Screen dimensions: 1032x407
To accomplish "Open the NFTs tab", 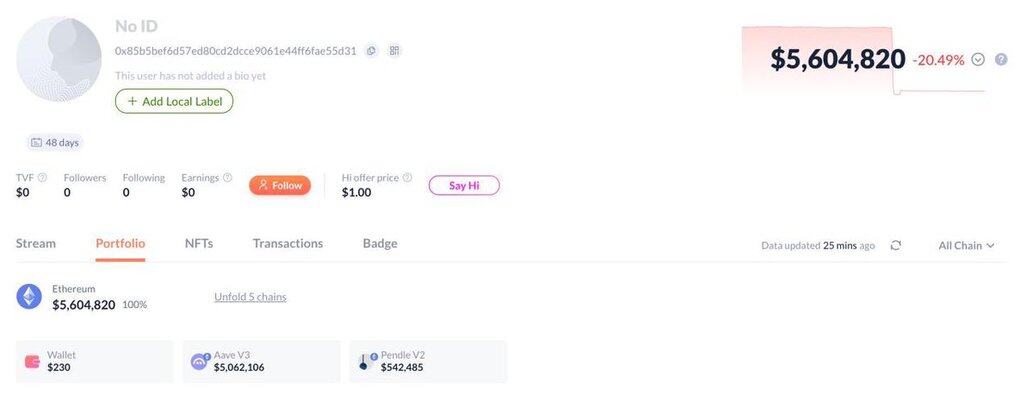I will click(199, 243).
